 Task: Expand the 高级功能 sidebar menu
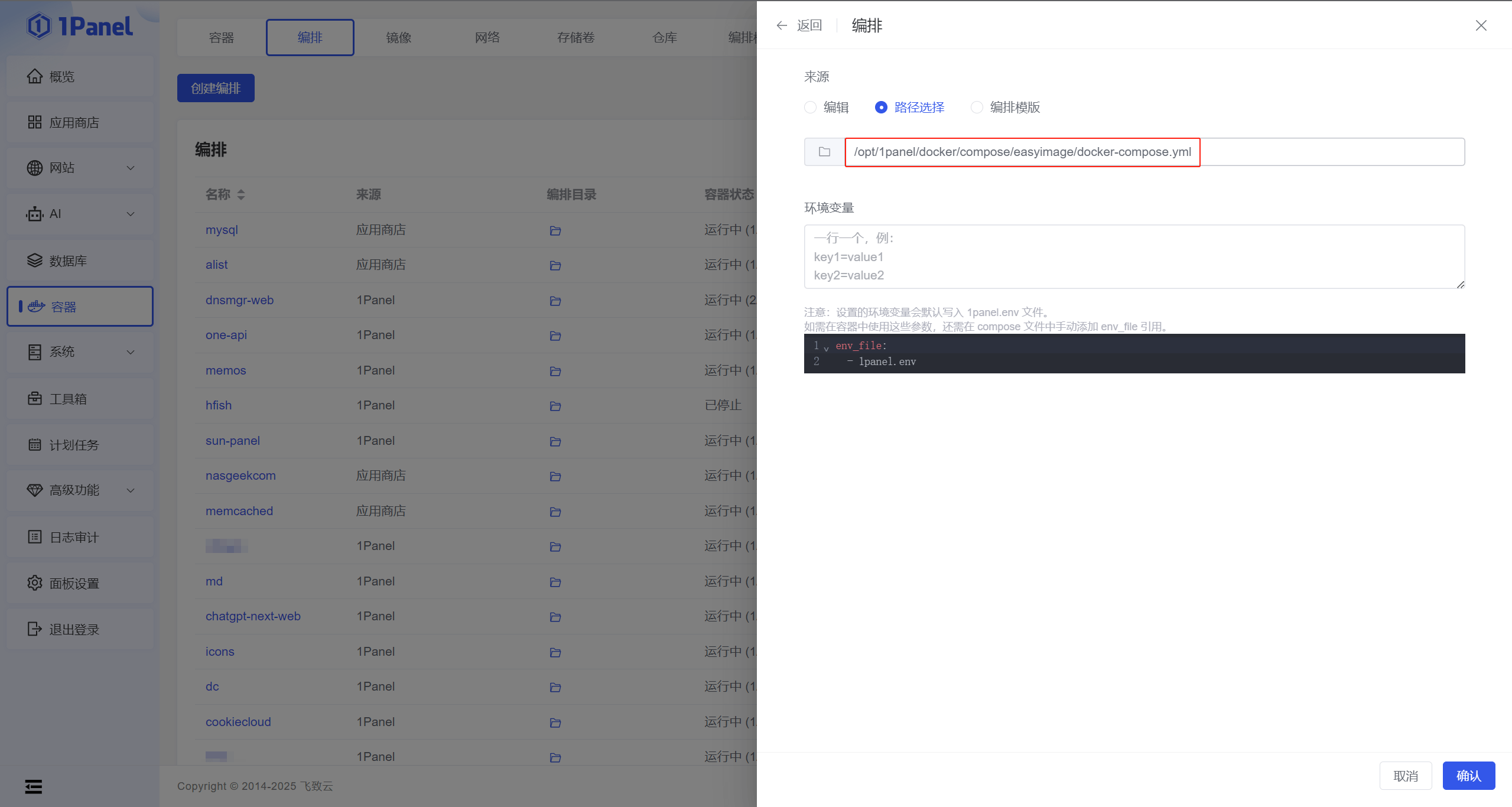(x=80, y=490)
